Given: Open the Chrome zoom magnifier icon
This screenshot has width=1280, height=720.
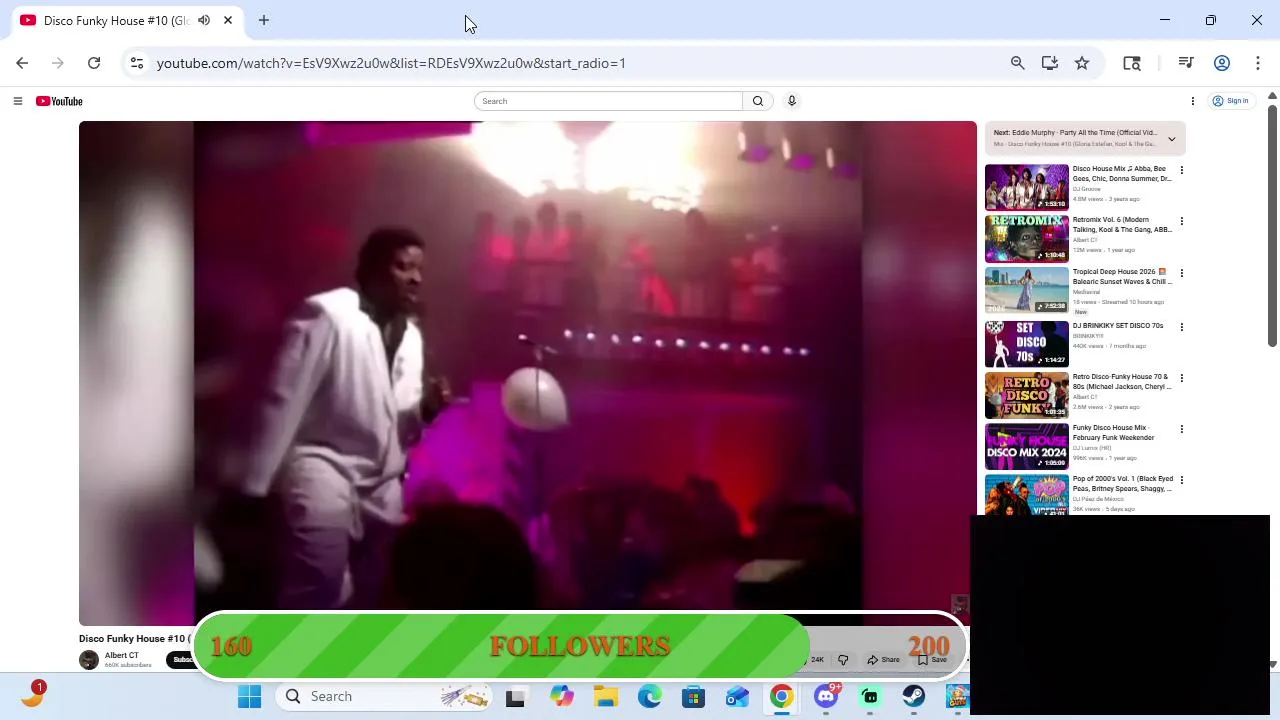Looking at the screenshot, I should (1018, 63).
